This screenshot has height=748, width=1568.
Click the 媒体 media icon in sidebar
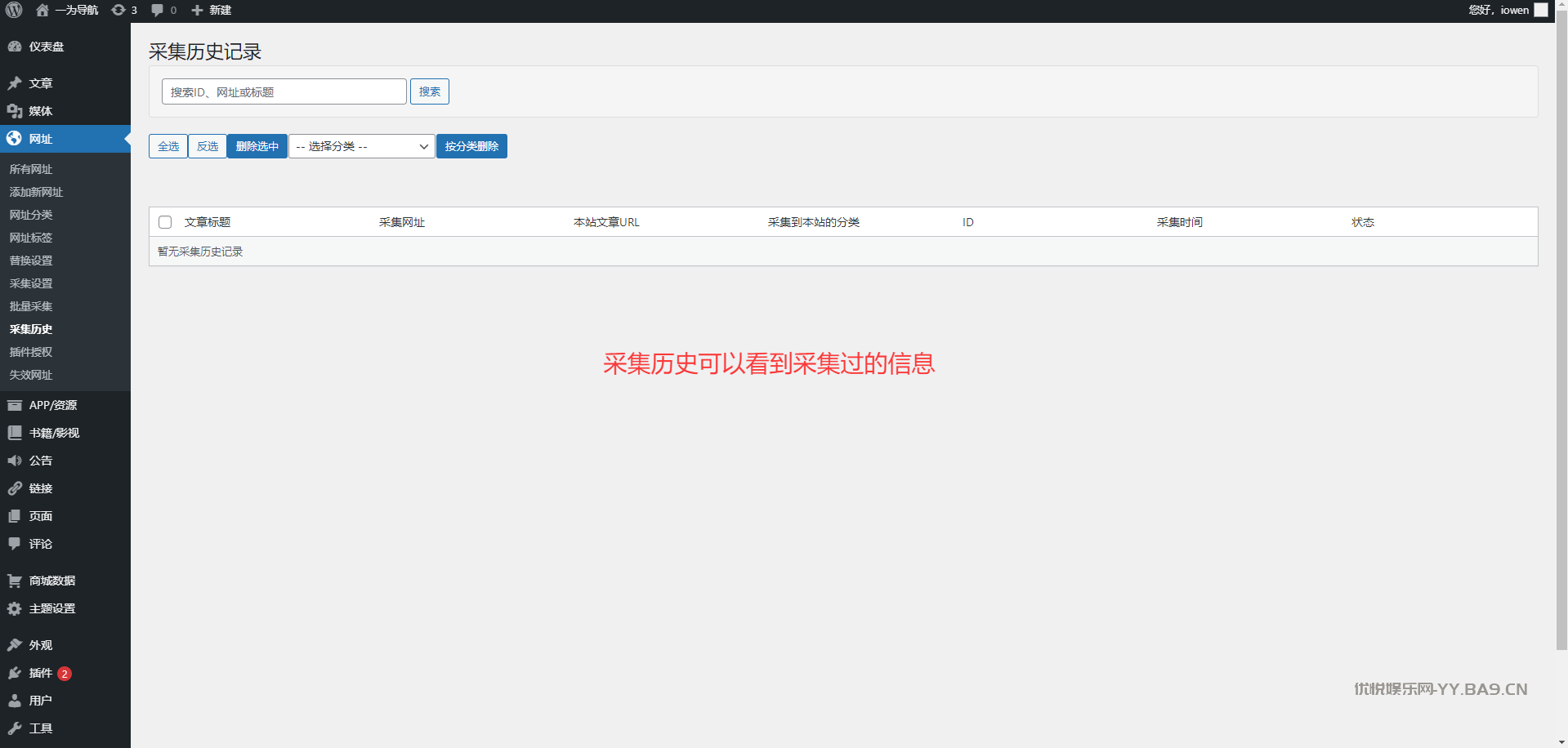coord(15,111)
